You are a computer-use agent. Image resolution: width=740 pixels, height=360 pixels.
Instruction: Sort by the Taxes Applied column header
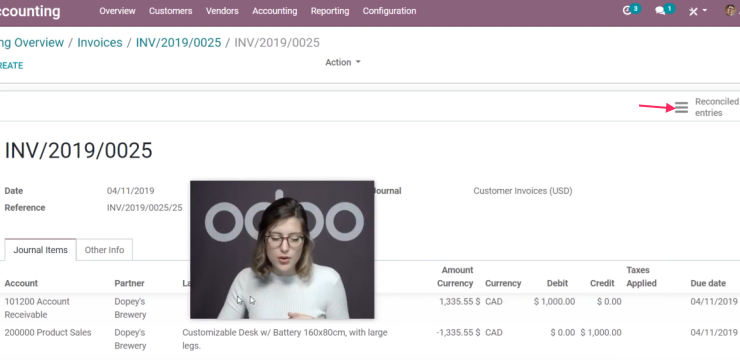[641, 276]
